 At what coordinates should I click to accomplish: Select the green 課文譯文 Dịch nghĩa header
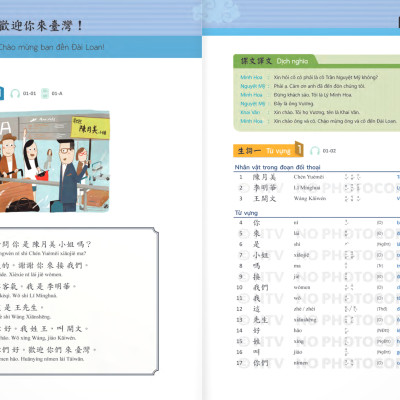[x=274, y=61]
